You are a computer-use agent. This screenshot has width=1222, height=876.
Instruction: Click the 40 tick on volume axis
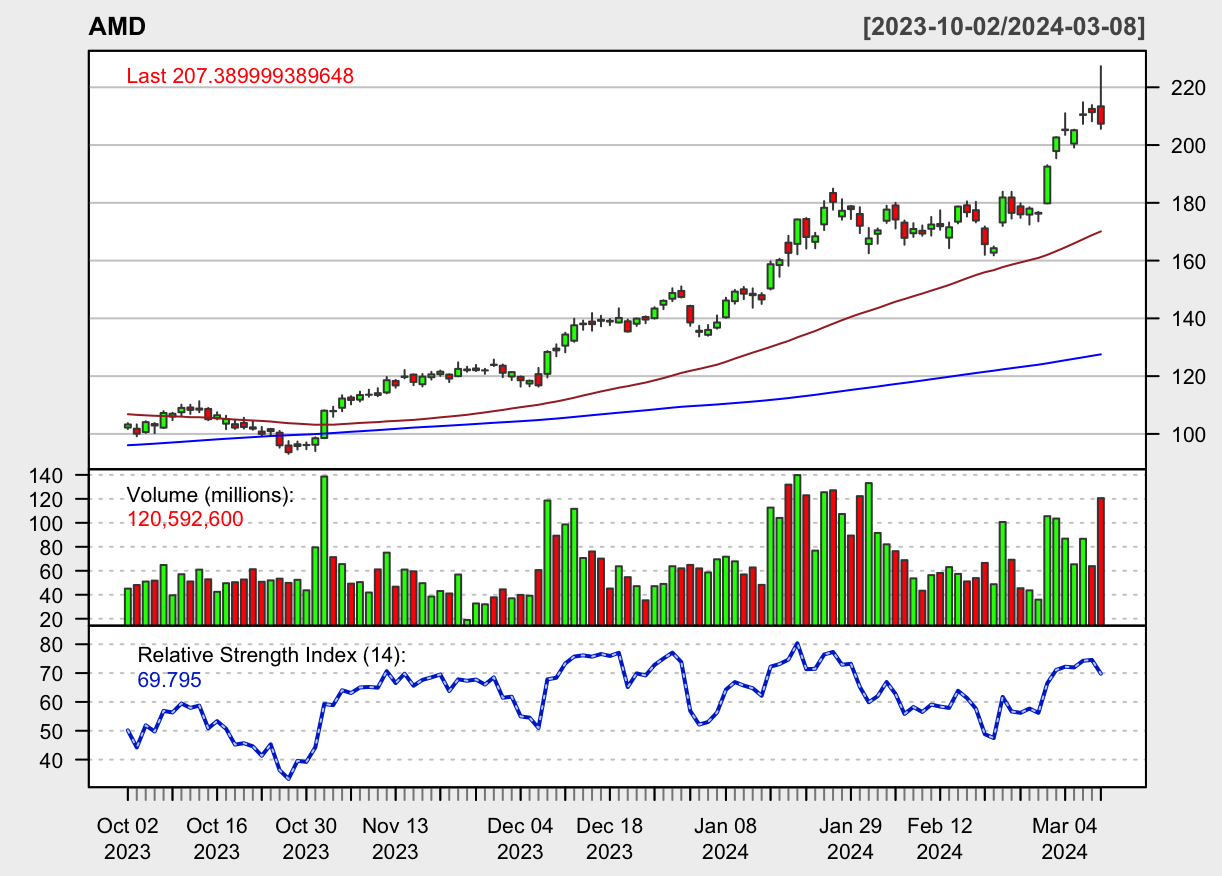point(53,596)
